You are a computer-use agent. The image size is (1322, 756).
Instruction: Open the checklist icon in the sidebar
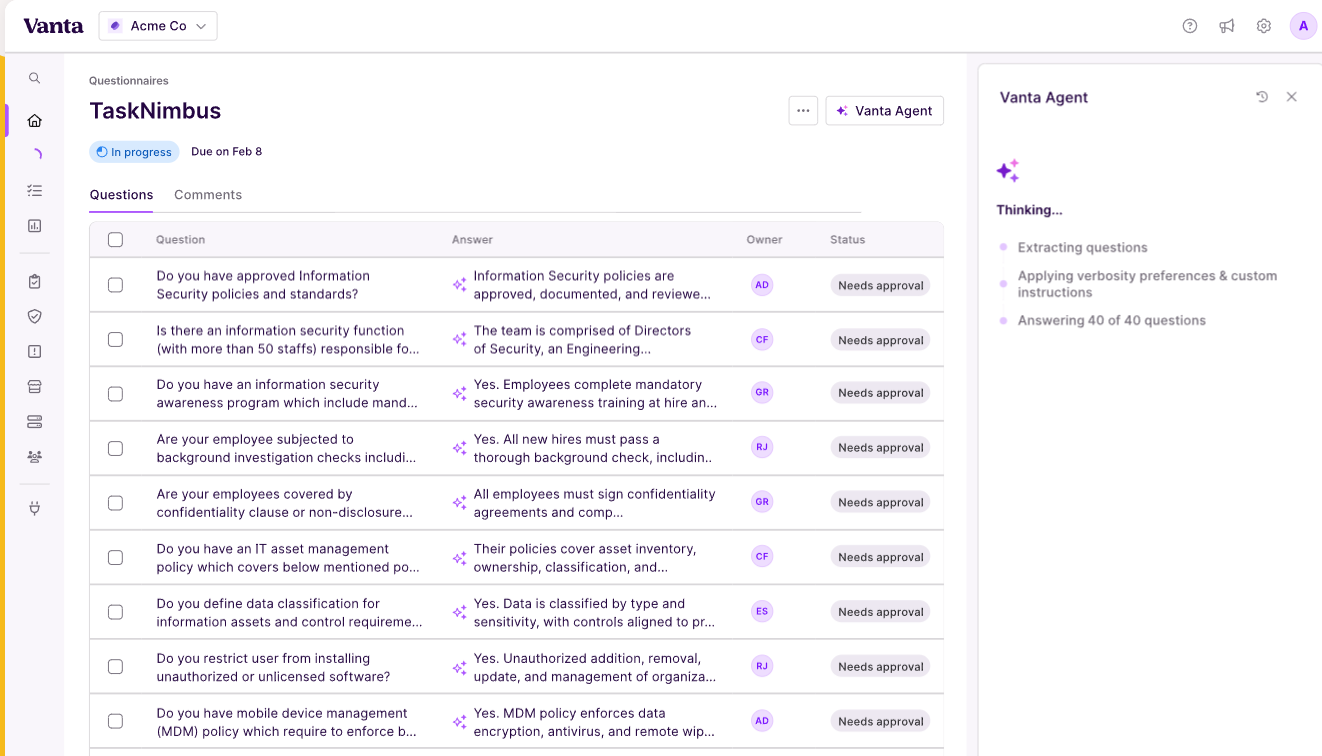click(x=34, y=190)
